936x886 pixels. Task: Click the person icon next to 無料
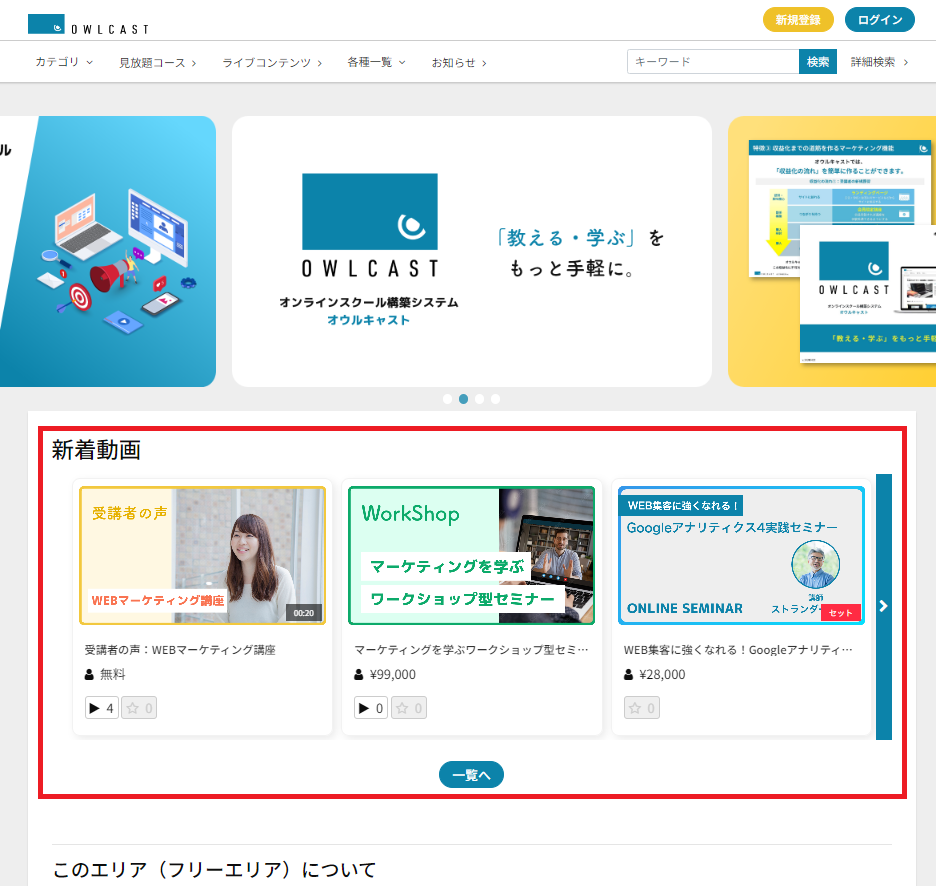tap(89, 675)
